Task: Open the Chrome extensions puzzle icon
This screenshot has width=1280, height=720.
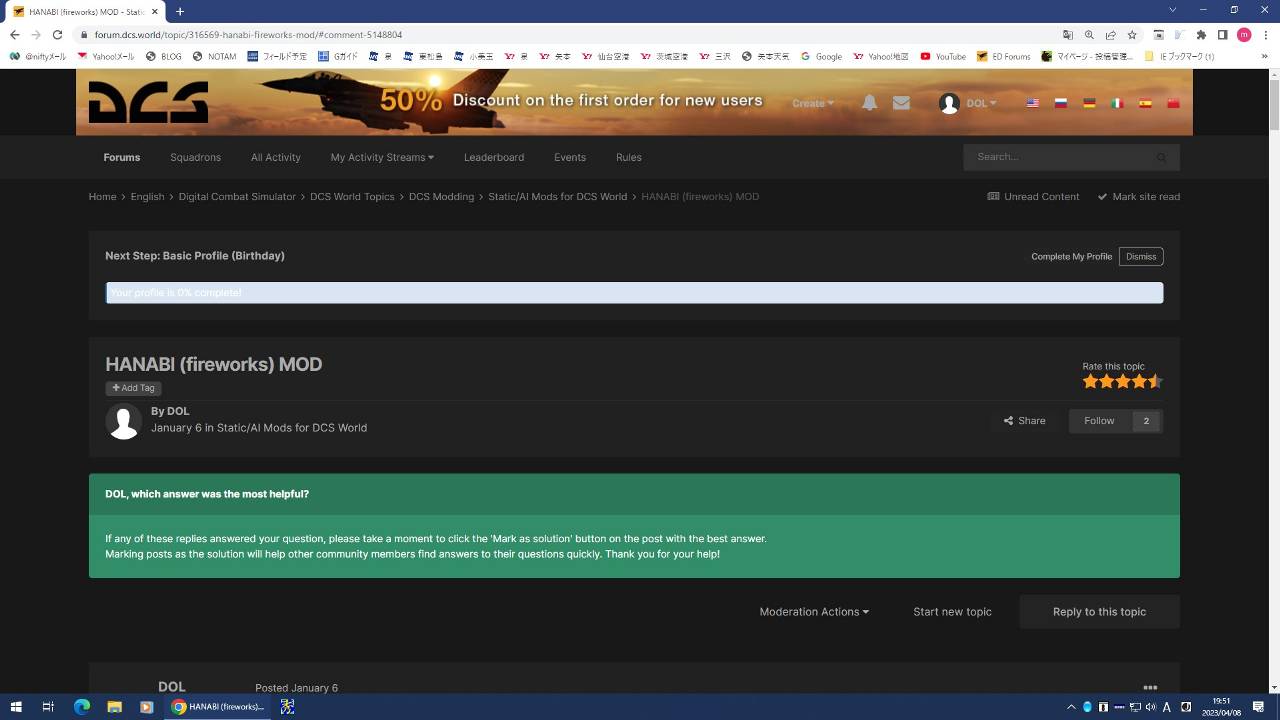Action: click(x=1201, y=34)
